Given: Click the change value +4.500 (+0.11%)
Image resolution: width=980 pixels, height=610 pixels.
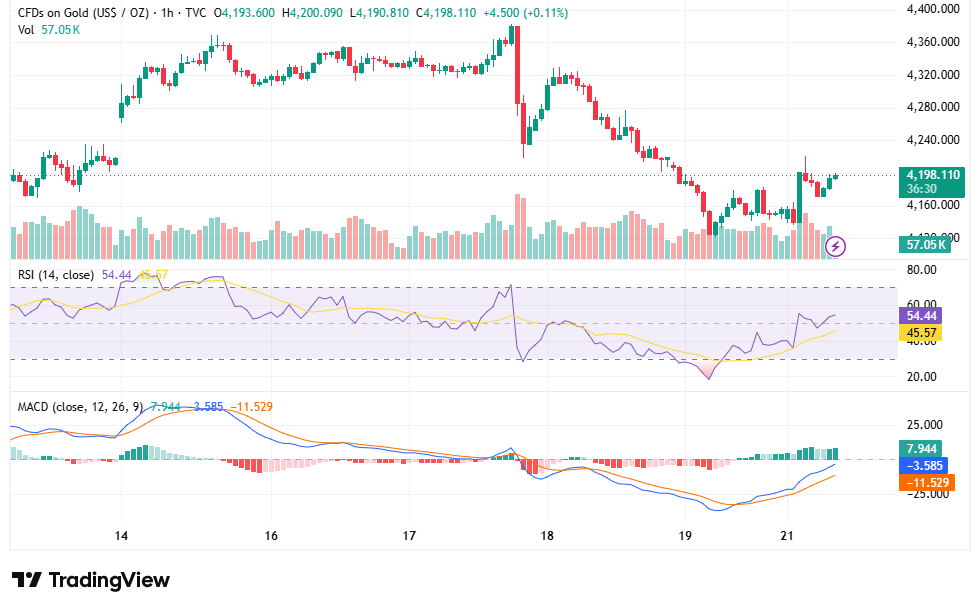Looking at the screenshot, I should (x=526, y=12).
